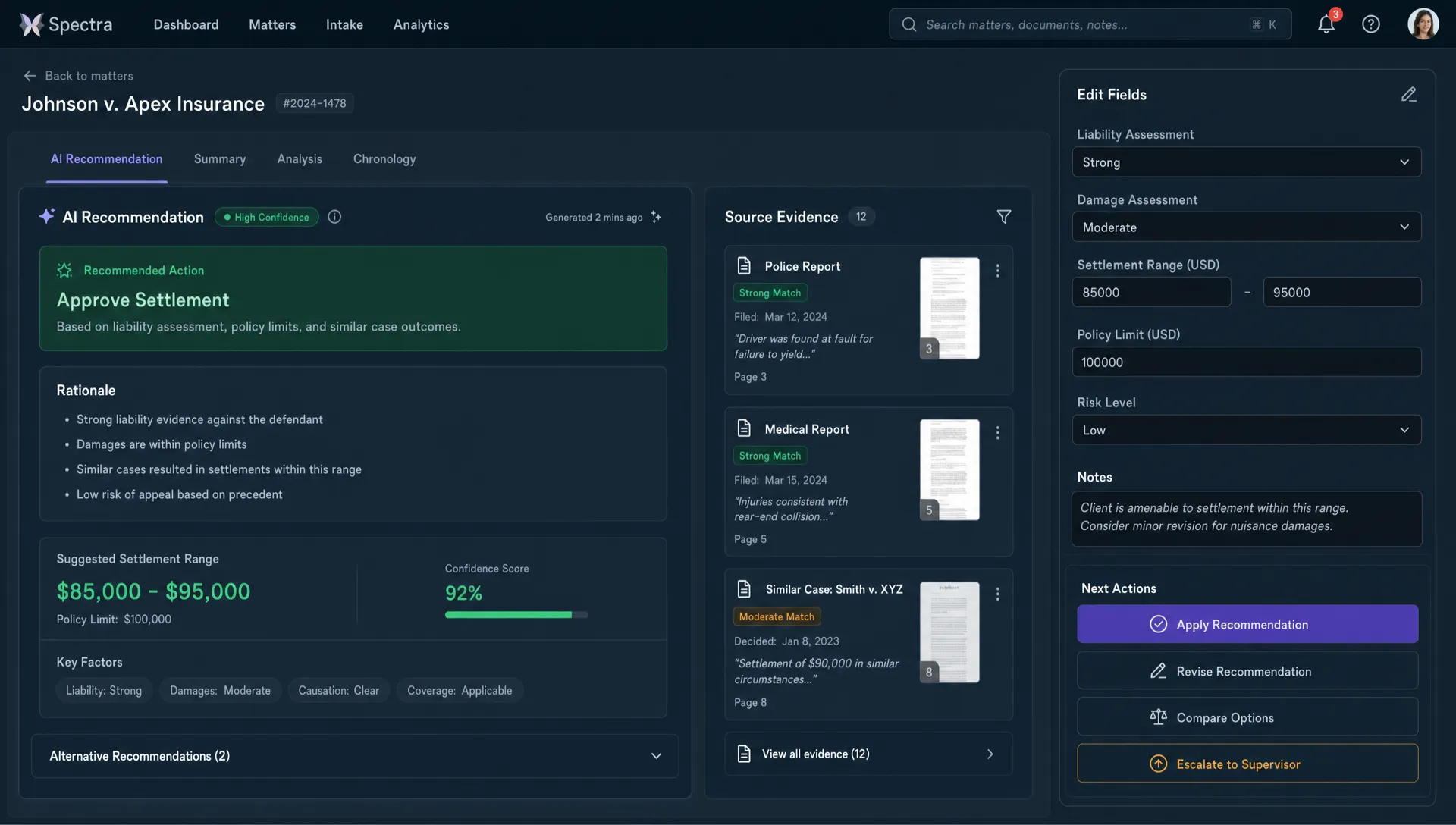Filter source evidence with funnel icon
The width and height of the screenshot is (1456, 825).
tap(1003, 217)
